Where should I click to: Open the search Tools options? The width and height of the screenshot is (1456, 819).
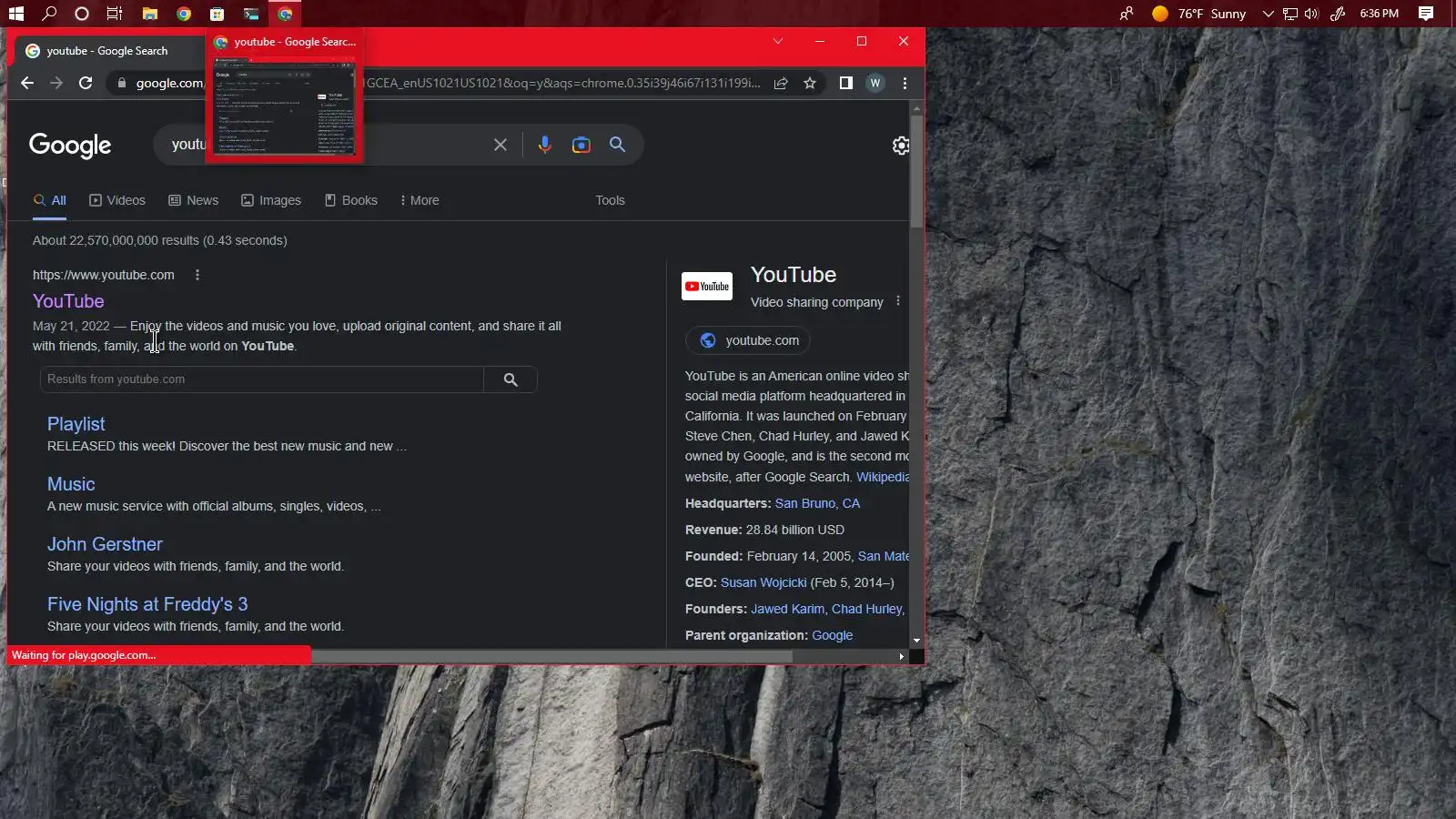tap(610, 200)
